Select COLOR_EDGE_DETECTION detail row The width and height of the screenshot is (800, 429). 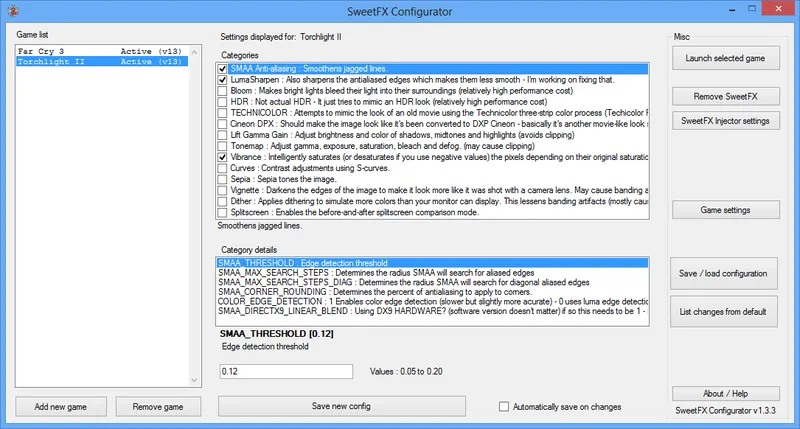click(432, 302)
